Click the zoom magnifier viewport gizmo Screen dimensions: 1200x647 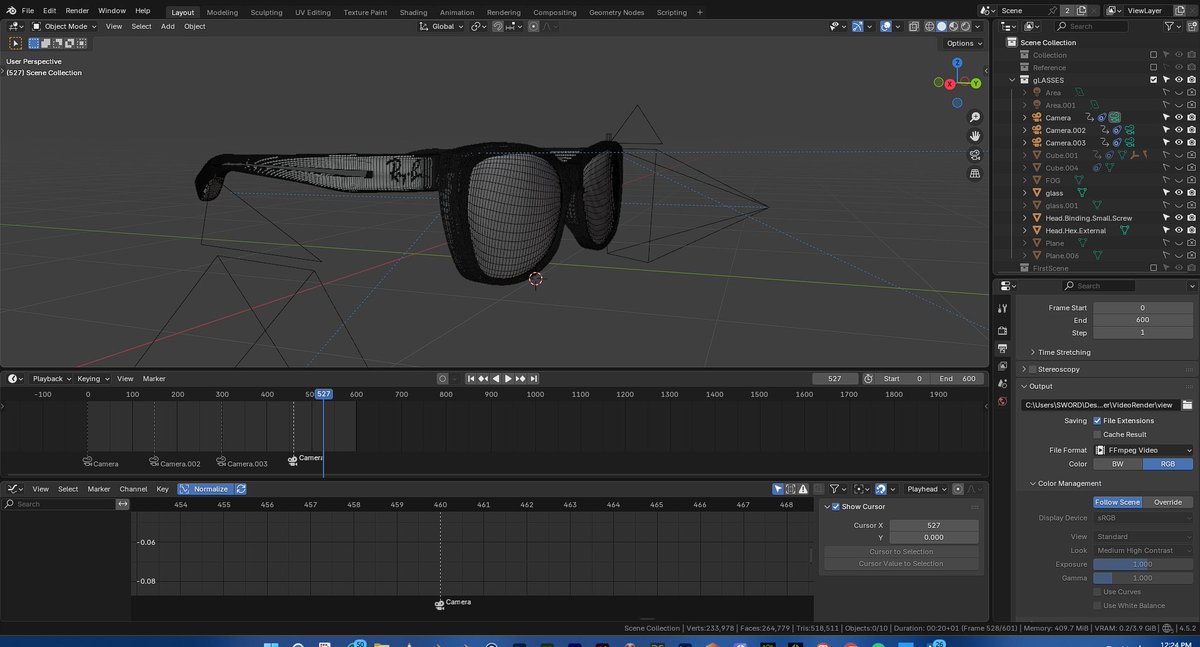tap(975, 118)
